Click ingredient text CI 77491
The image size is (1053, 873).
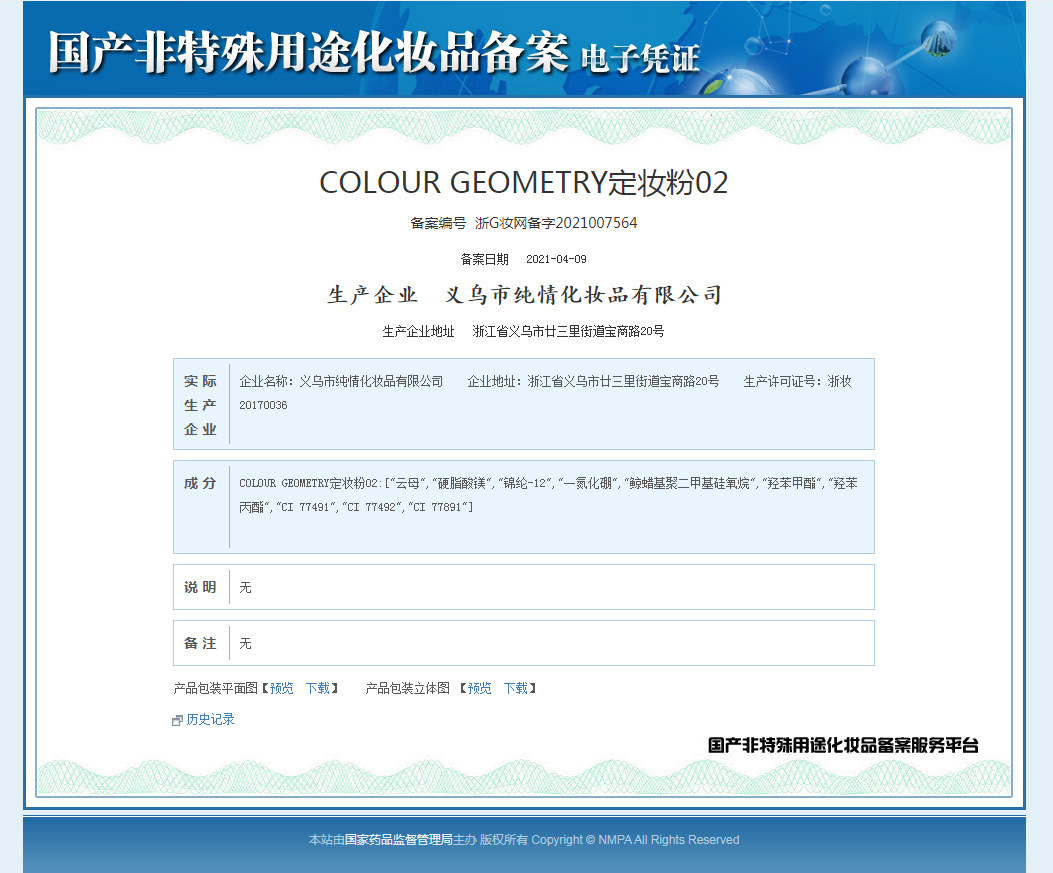pos(304,507)
